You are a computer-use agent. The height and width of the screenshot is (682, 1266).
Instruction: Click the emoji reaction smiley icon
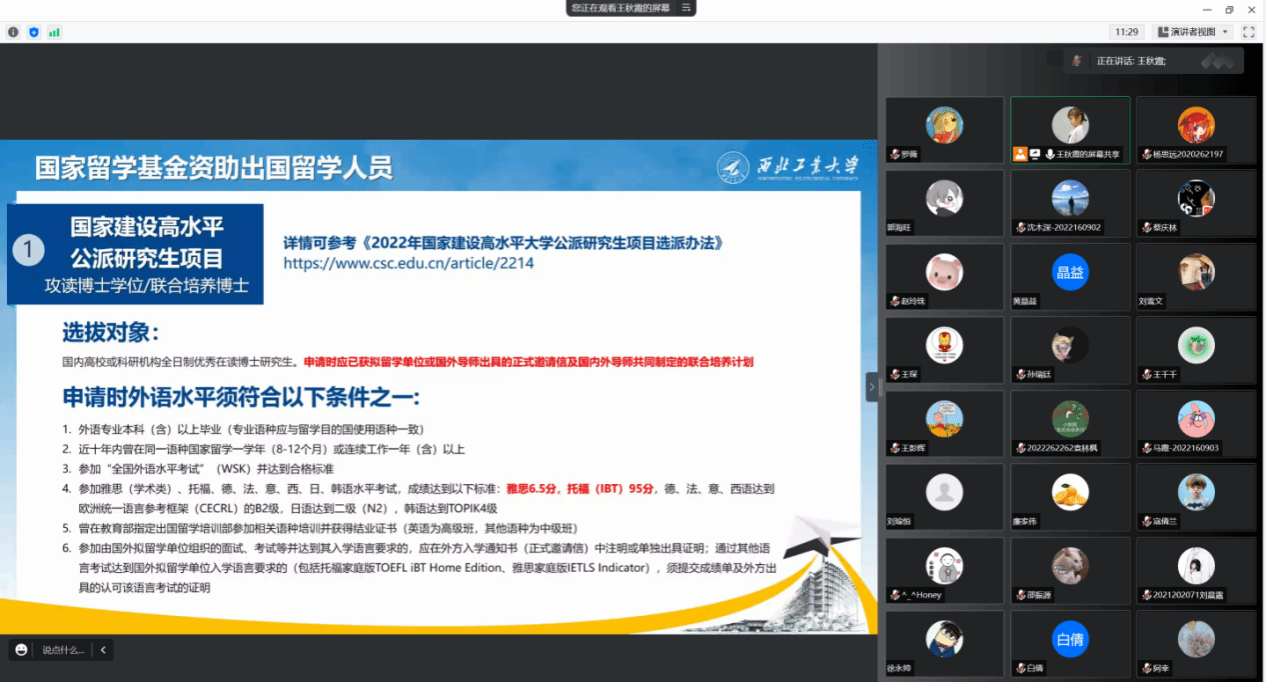point(21,650)
